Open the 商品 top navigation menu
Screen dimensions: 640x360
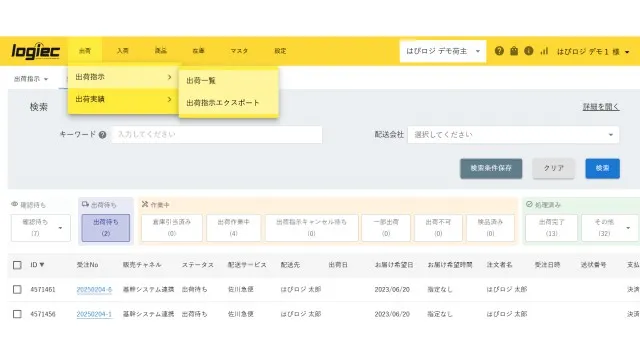tap(160, 51)
